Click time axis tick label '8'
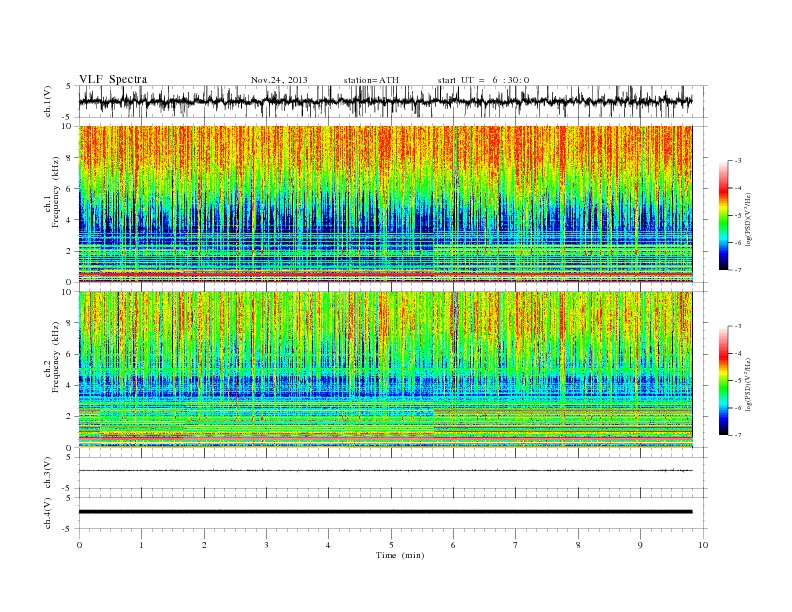The height and width of the screenshot is (612, 792). point(578,545)
